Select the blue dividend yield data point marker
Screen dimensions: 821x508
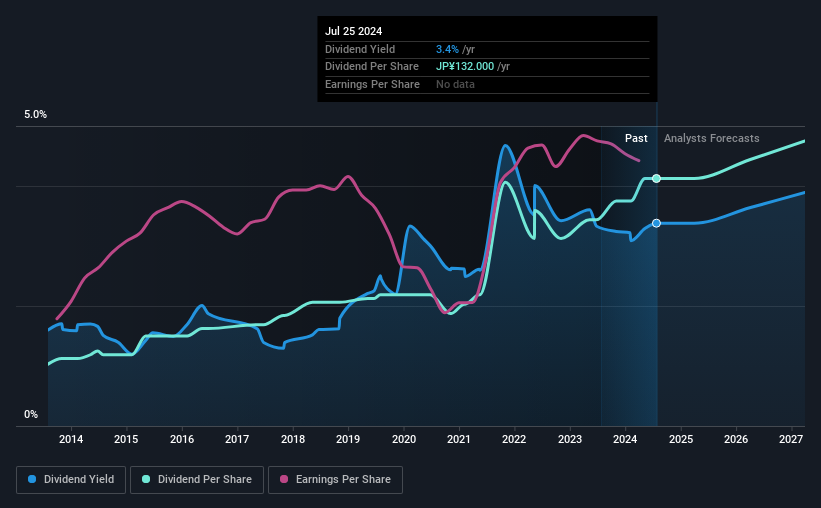(x=656, y=223)
